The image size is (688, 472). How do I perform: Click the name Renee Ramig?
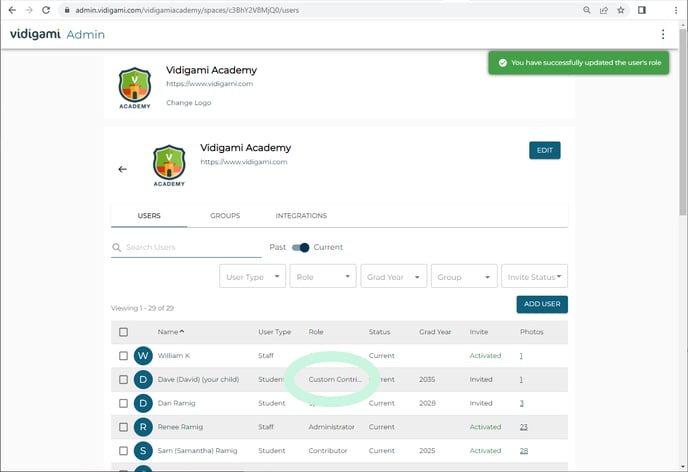(x=180, y=427)
